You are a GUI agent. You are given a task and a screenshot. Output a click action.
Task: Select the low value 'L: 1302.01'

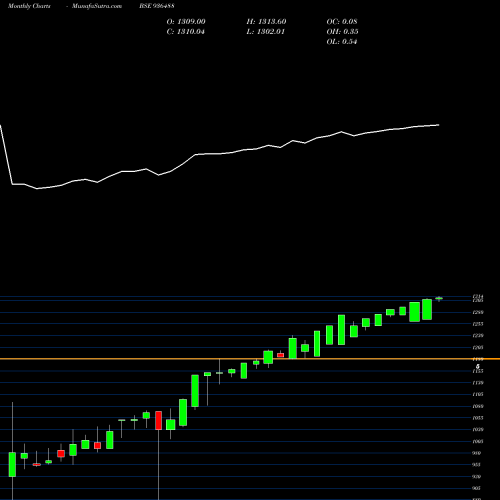266,32
